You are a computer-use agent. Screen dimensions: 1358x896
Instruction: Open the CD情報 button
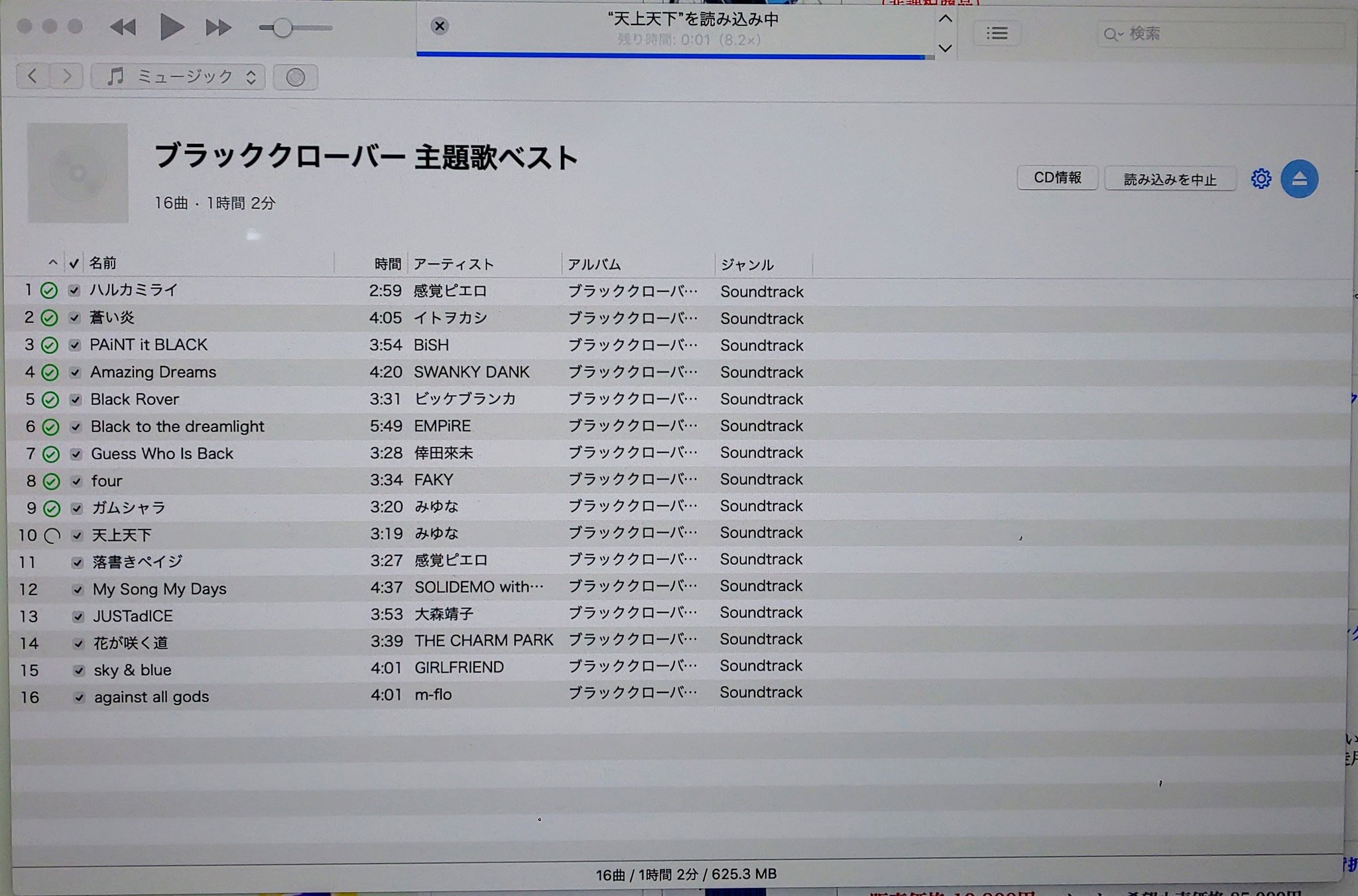[x=1058, y=178]
